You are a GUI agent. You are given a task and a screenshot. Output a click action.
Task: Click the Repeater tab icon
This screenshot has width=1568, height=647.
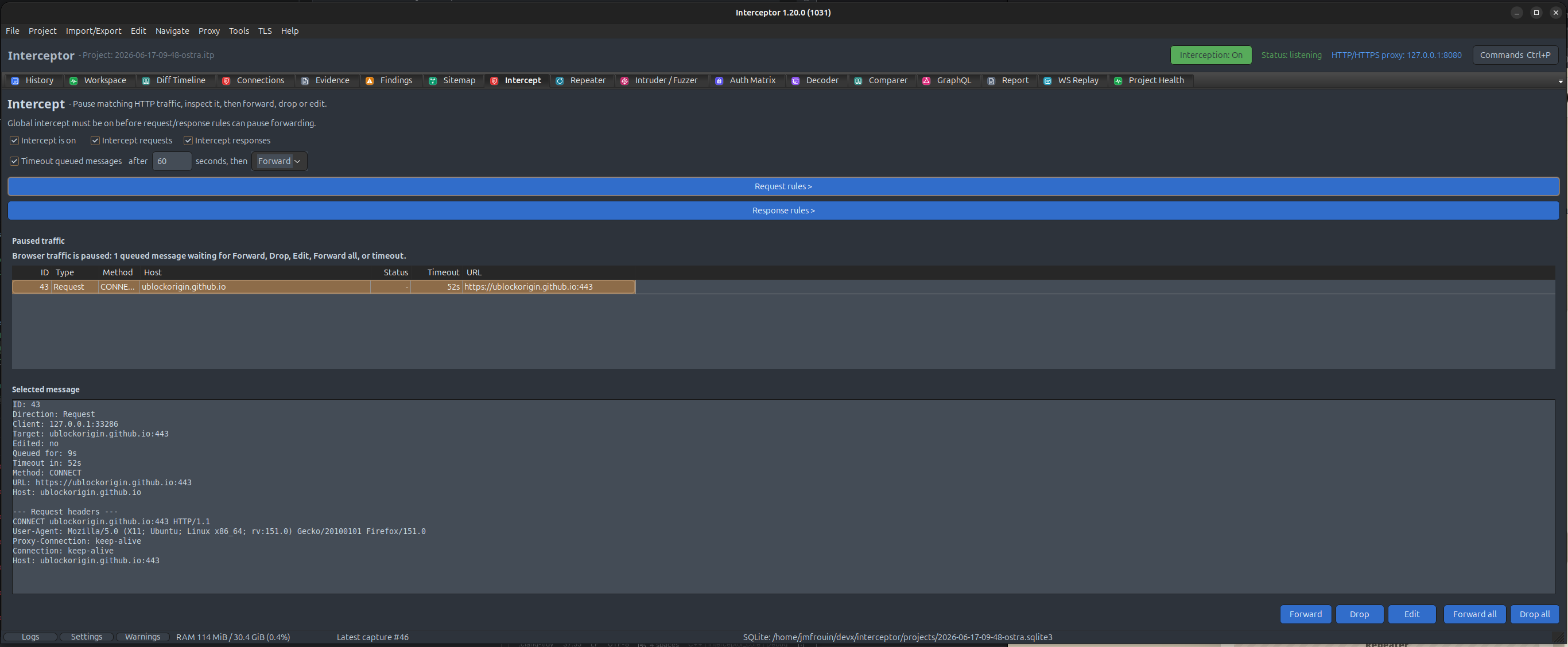(x=560, y=81)
